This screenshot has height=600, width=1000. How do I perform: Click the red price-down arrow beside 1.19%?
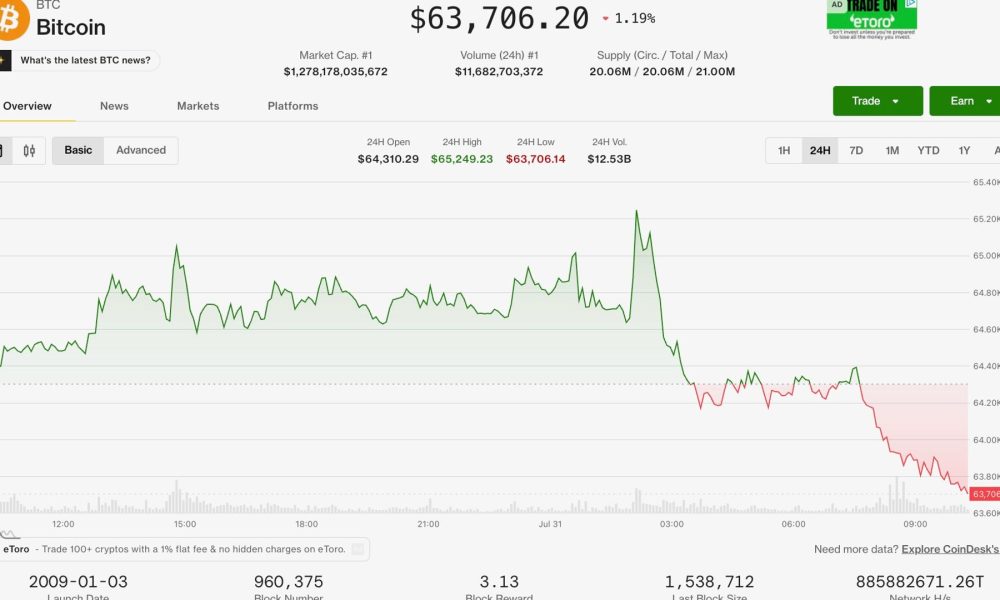605,18
